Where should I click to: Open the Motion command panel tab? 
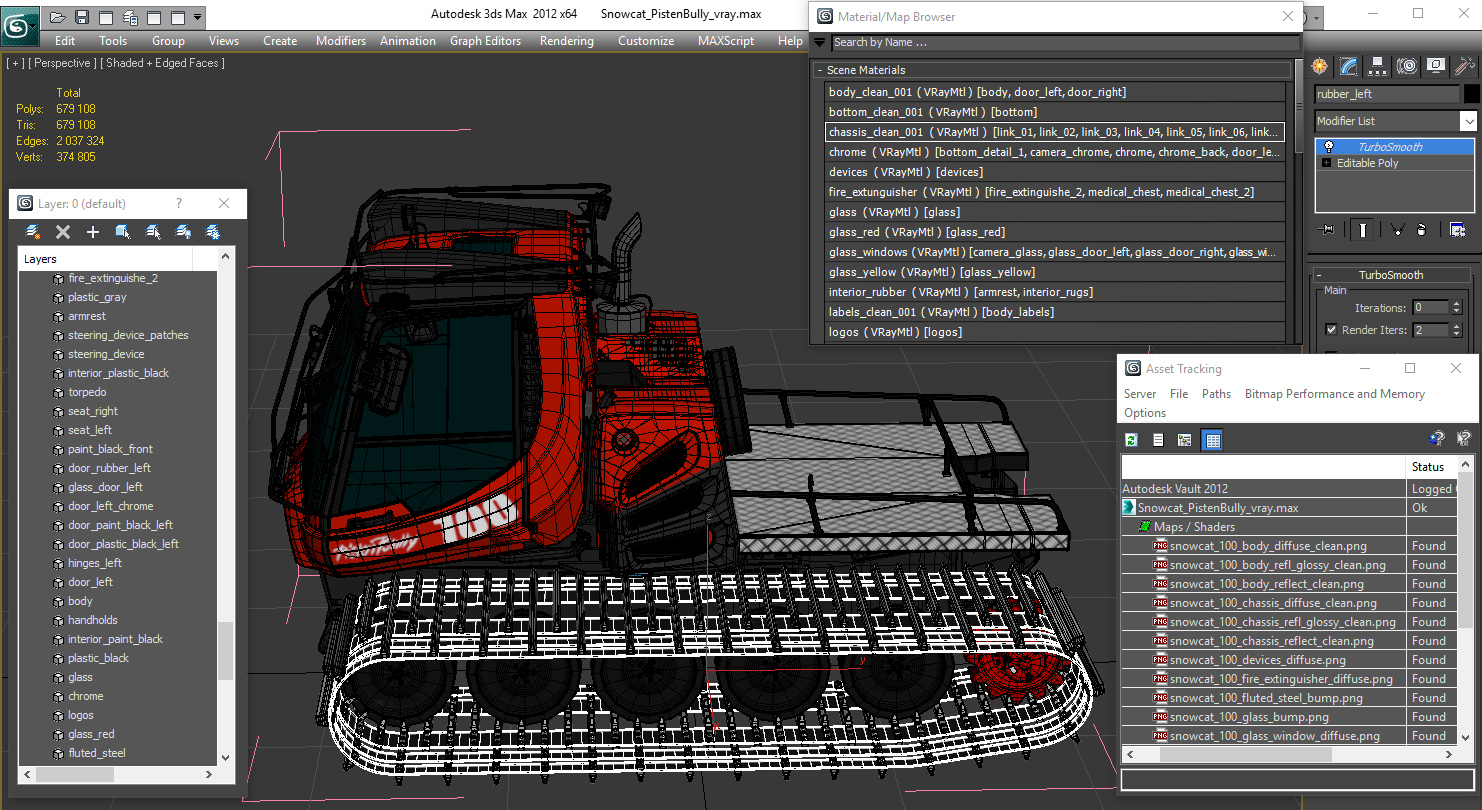coord(1407,67)
